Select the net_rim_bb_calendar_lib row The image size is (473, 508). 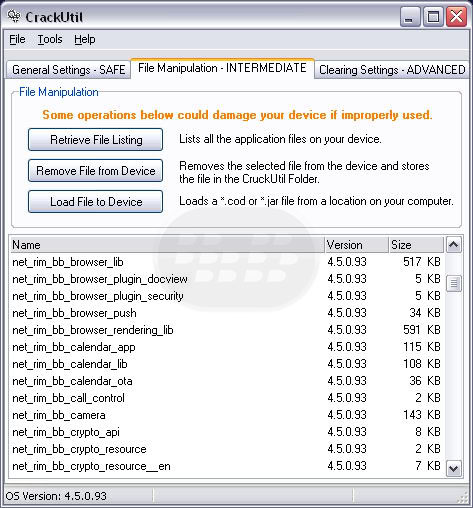(227, 364)
